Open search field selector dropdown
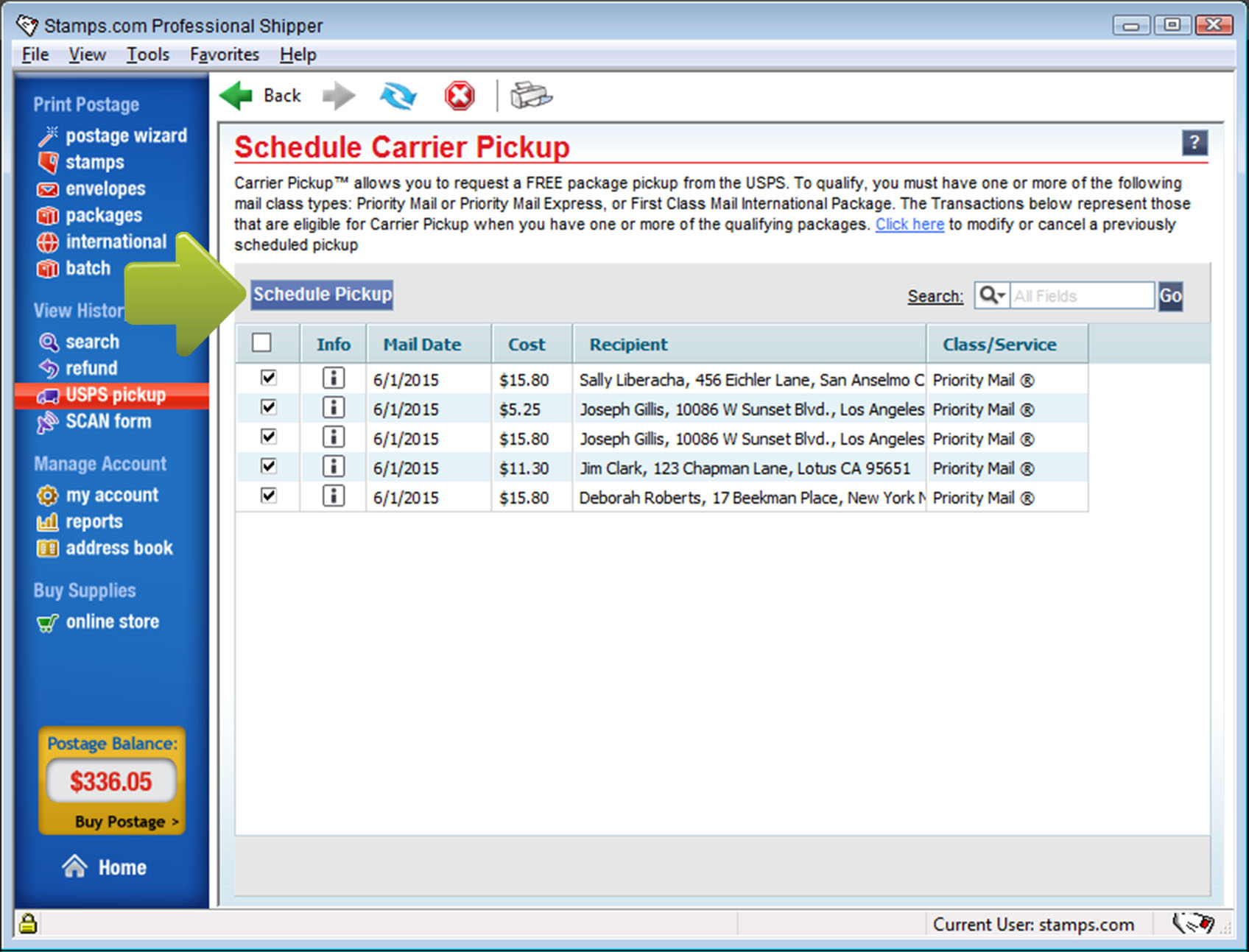Image resolution: width=1249 pixels, height=952 pixels. click(992, 295)
